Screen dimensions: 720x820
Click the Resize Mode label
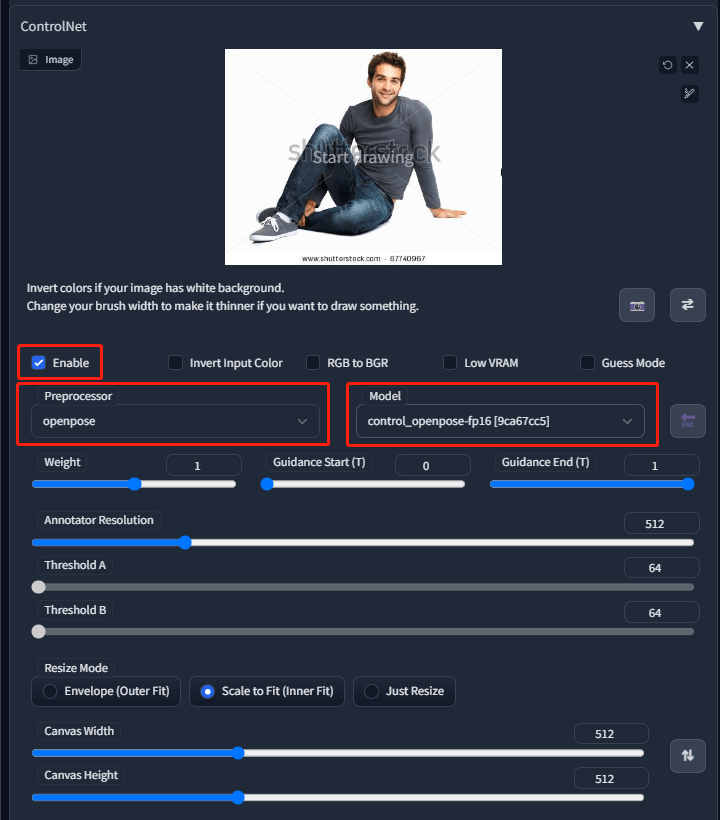tap(76, 668)
